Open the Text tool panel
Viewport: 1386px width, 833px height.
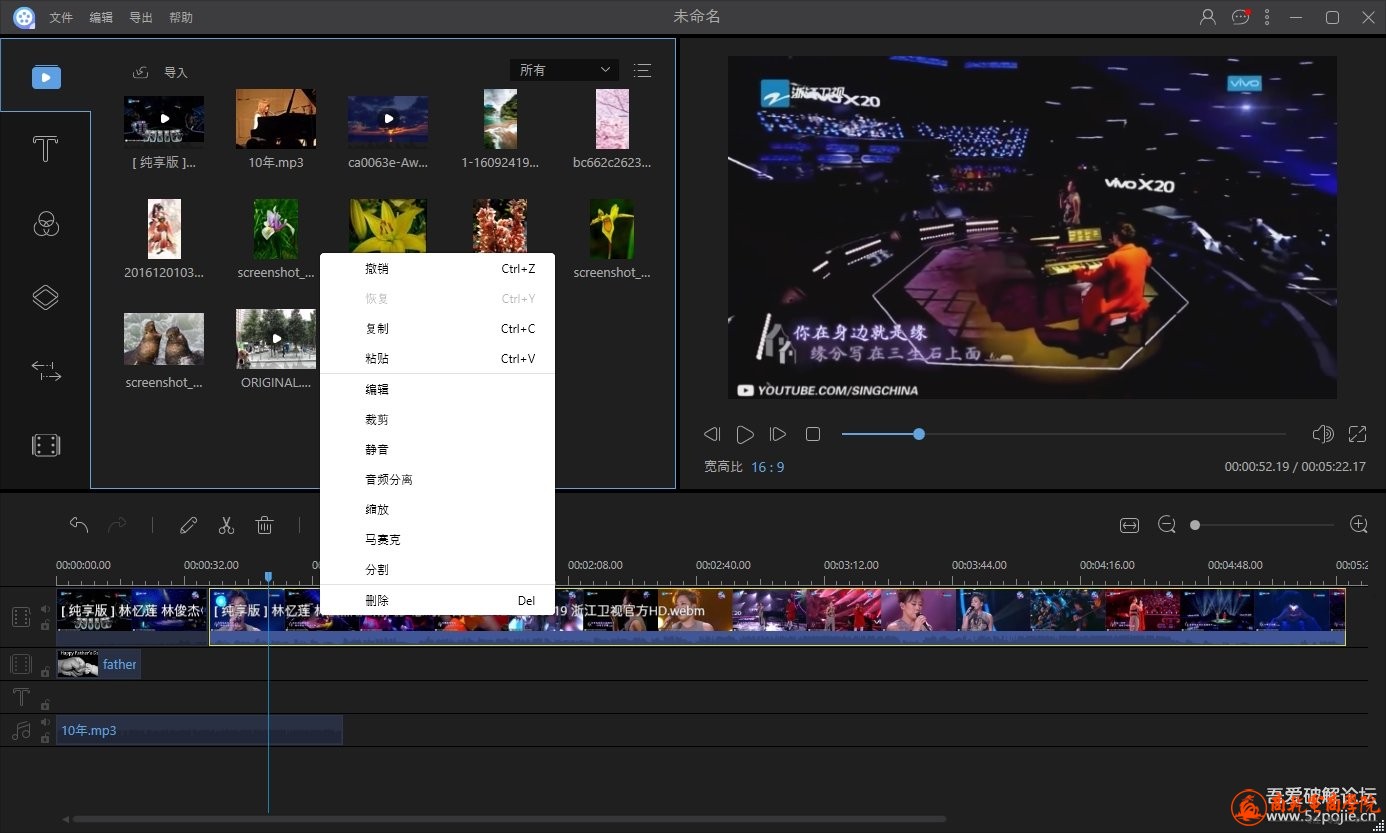46,150
